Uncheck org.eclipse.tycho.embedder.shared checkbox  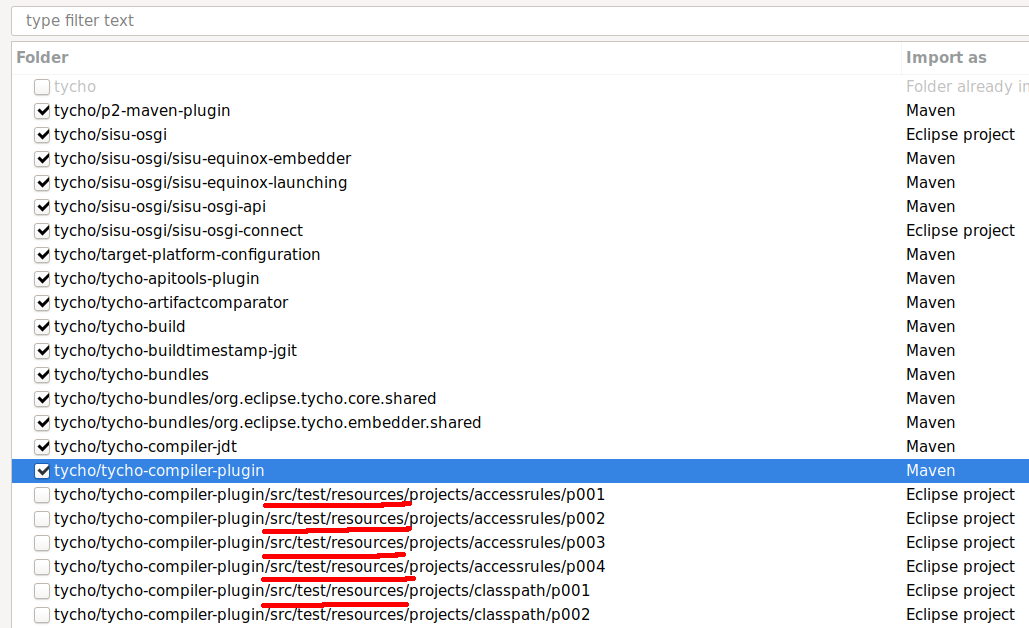[x=42, y=423]
